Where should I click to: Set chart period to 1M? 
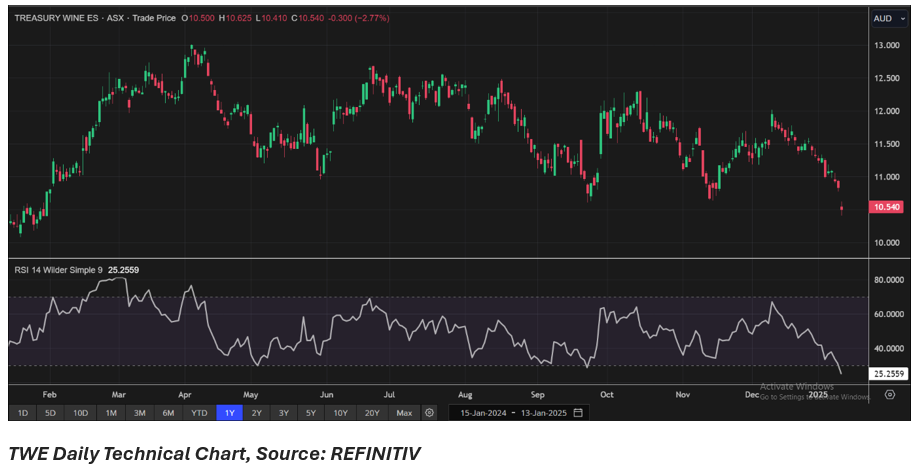pos(111,412)
